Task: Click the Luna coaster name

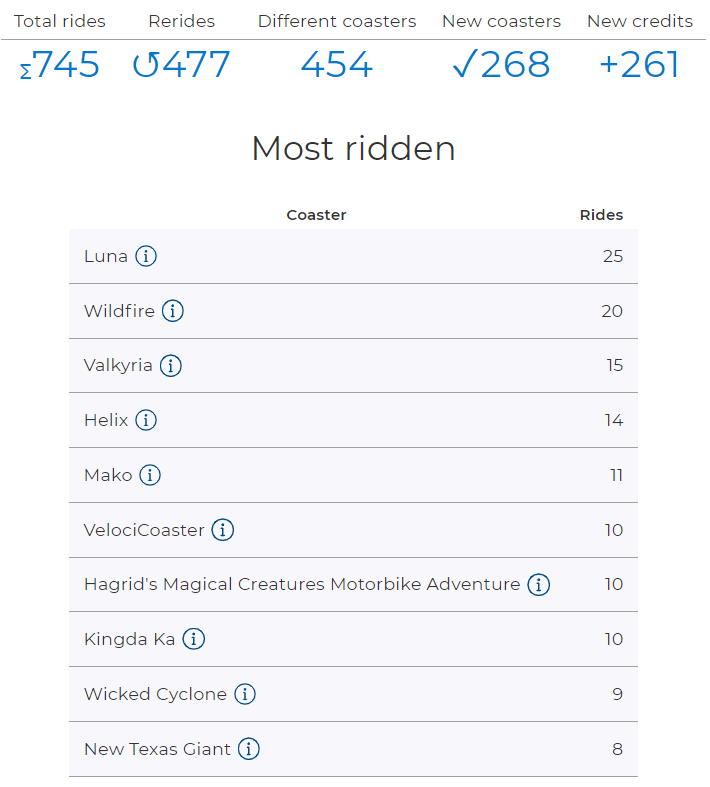Action: click(106, 256)
